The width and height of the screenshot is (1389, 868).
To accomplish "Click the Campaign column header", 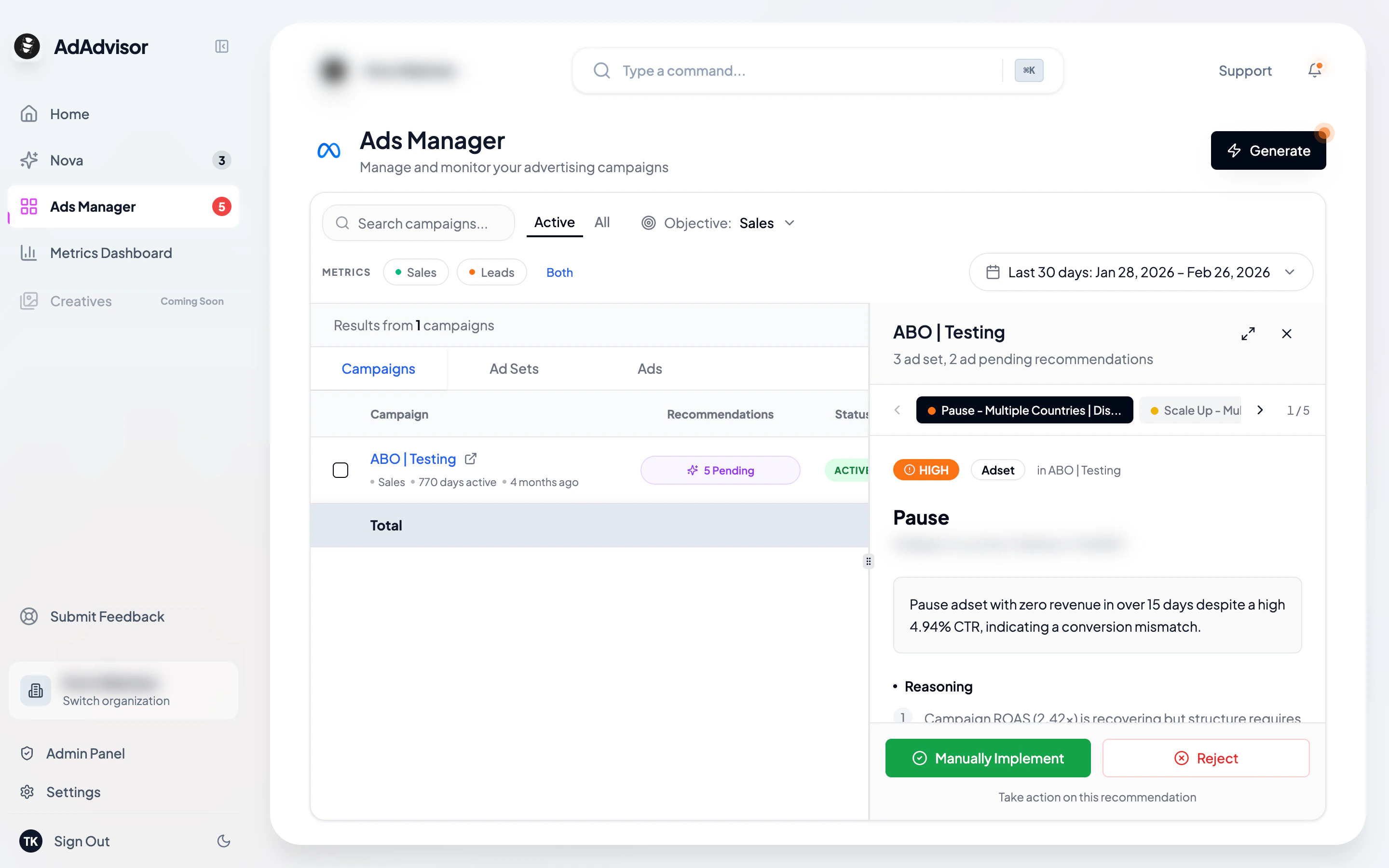I will click(399, 414).
